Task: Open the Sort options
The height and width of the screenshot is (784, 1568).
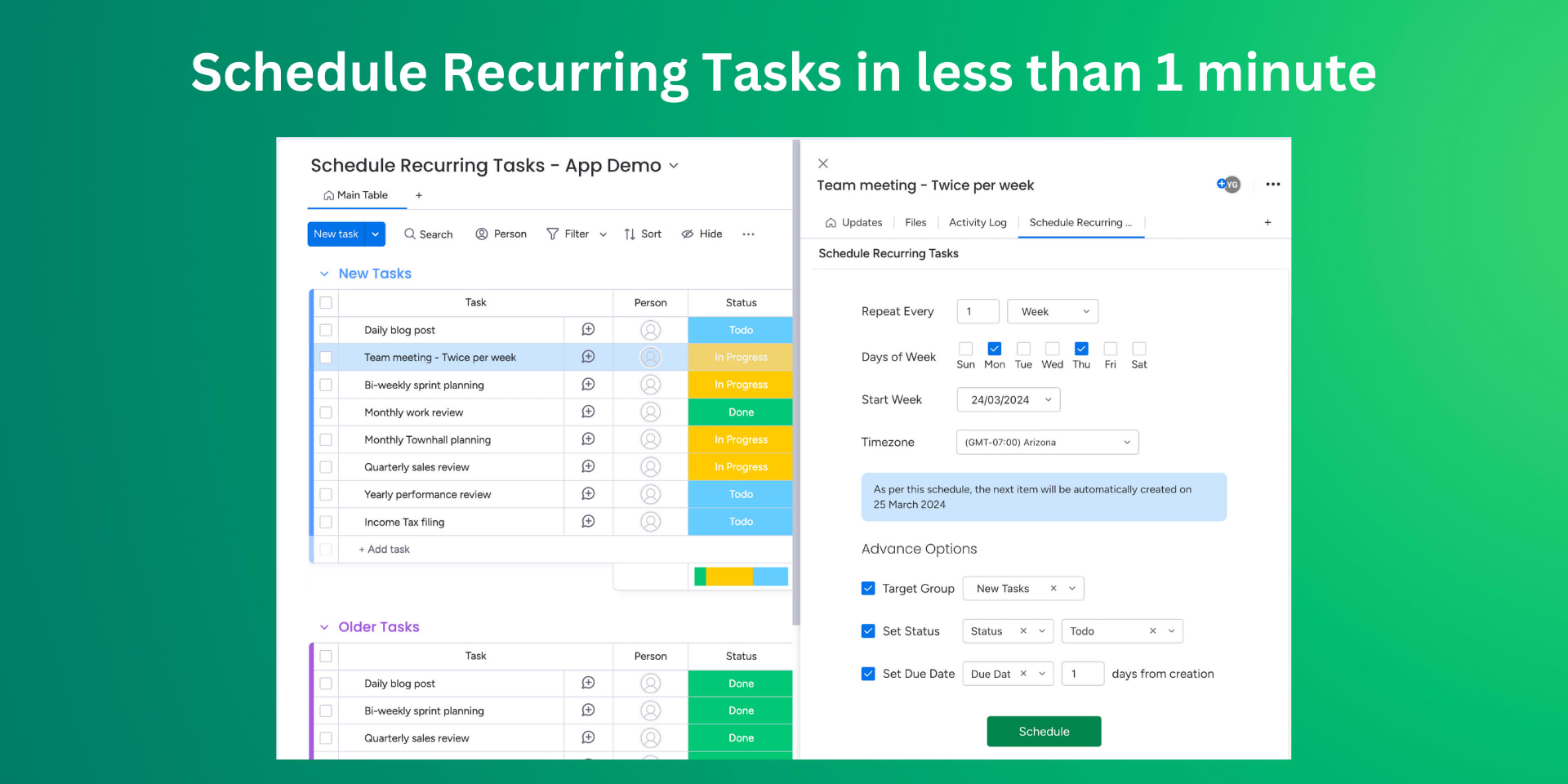Action: click(x=642, y=234)
